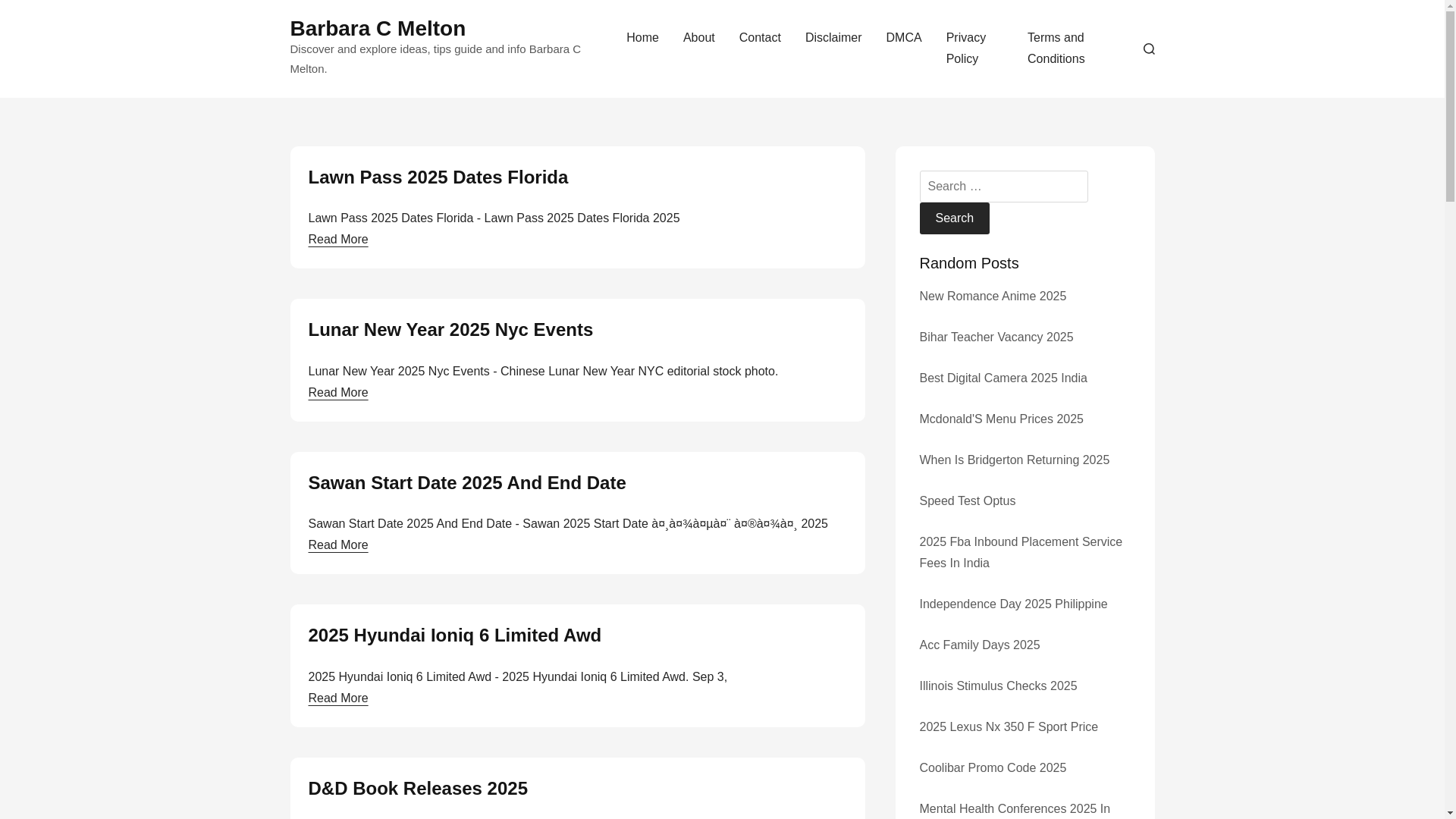Open the 2025 Fba Inbound Placement Service Fees link
Viewport: 1456px width, 819px height.
click(x=1021, y=553)
